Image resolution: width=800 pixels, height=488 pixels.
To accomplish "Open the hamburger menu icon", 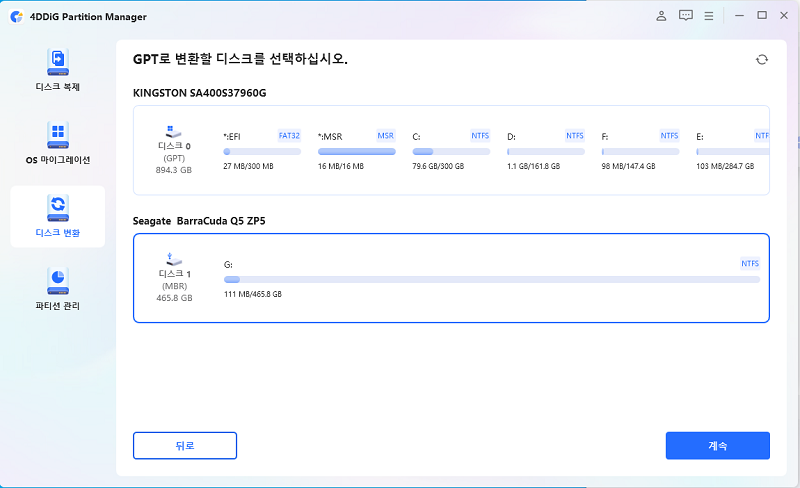I will 709,16.
